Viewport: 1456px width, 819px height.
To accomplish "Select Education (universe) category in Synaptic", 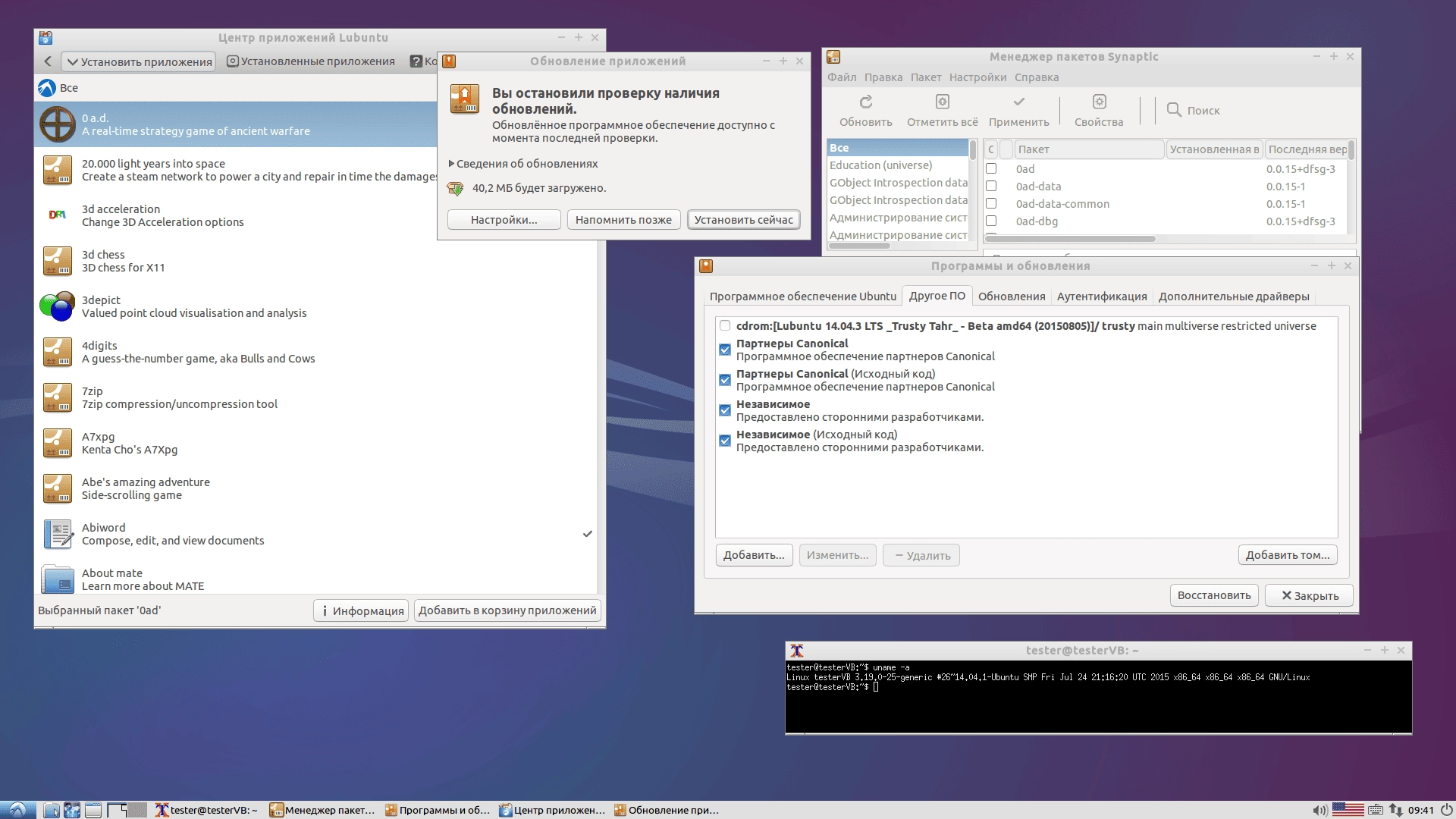I will pos(898,165).
